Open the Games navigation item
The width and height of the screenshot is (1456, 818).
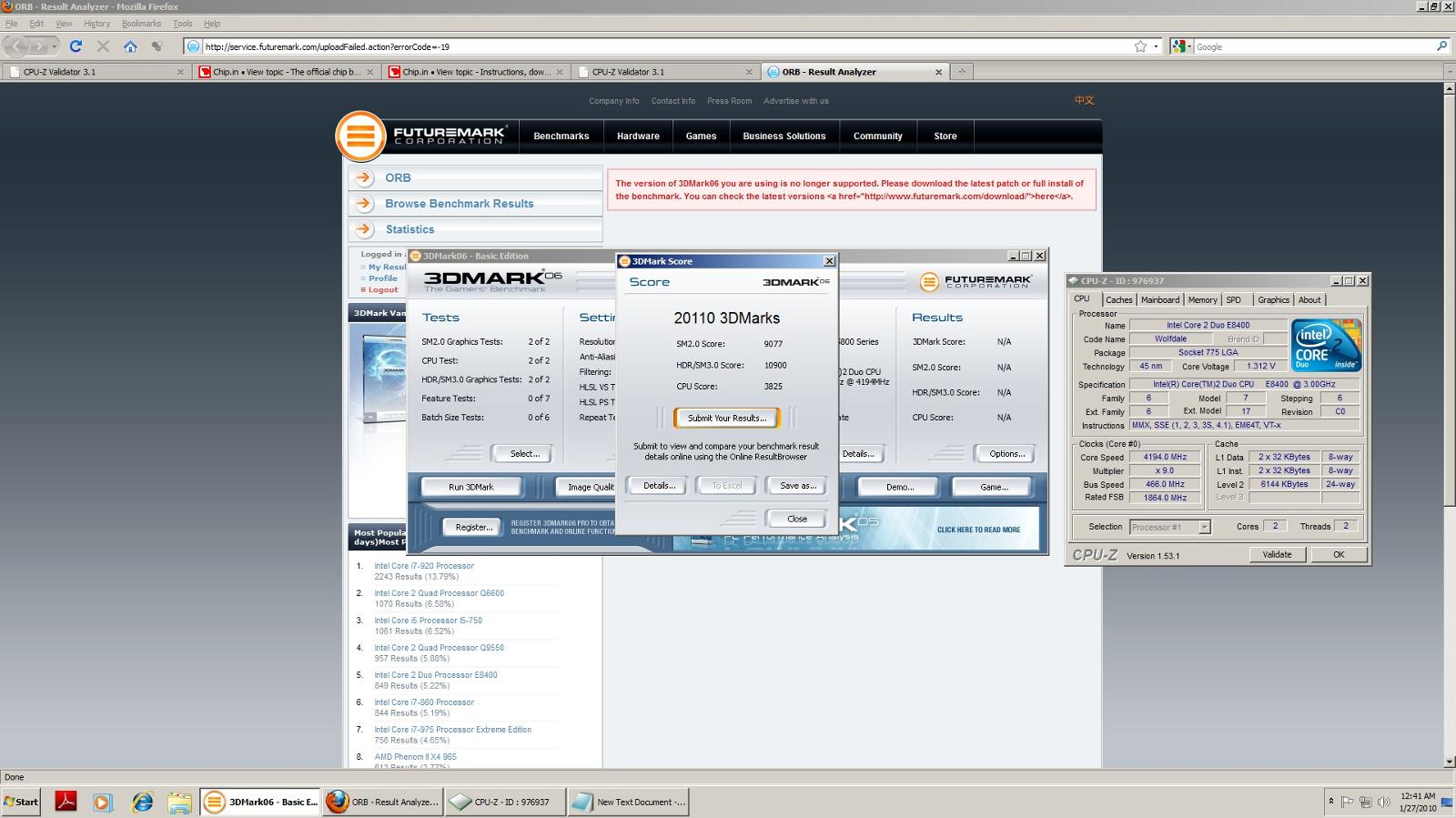(x=701, y=136)
